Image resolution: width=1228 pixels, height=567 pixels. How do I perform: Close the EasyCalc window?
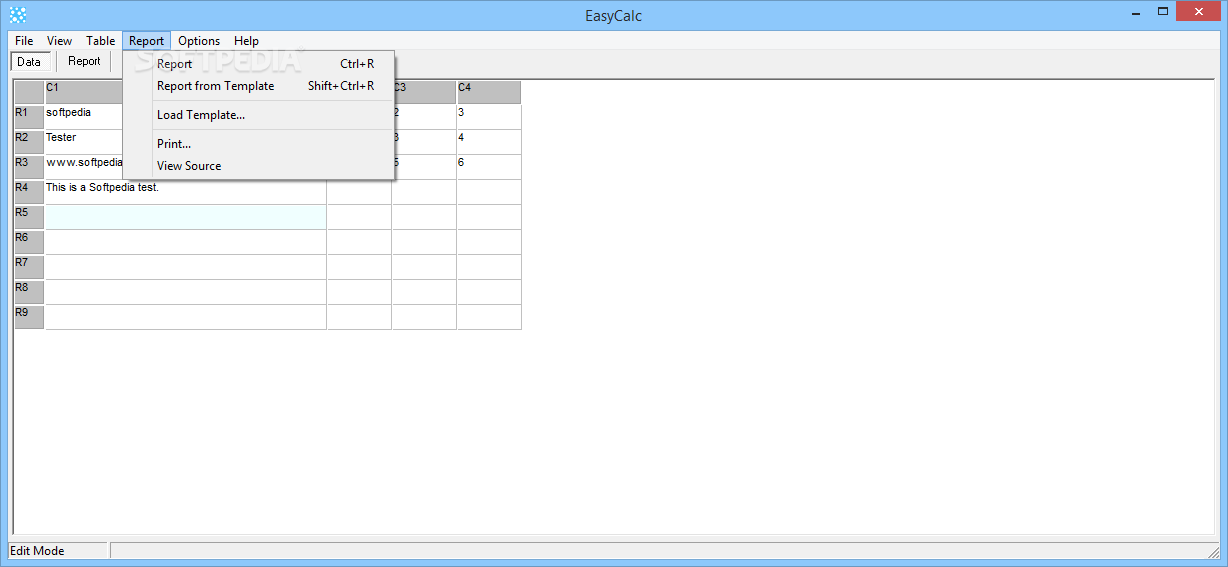point(1199,12)
